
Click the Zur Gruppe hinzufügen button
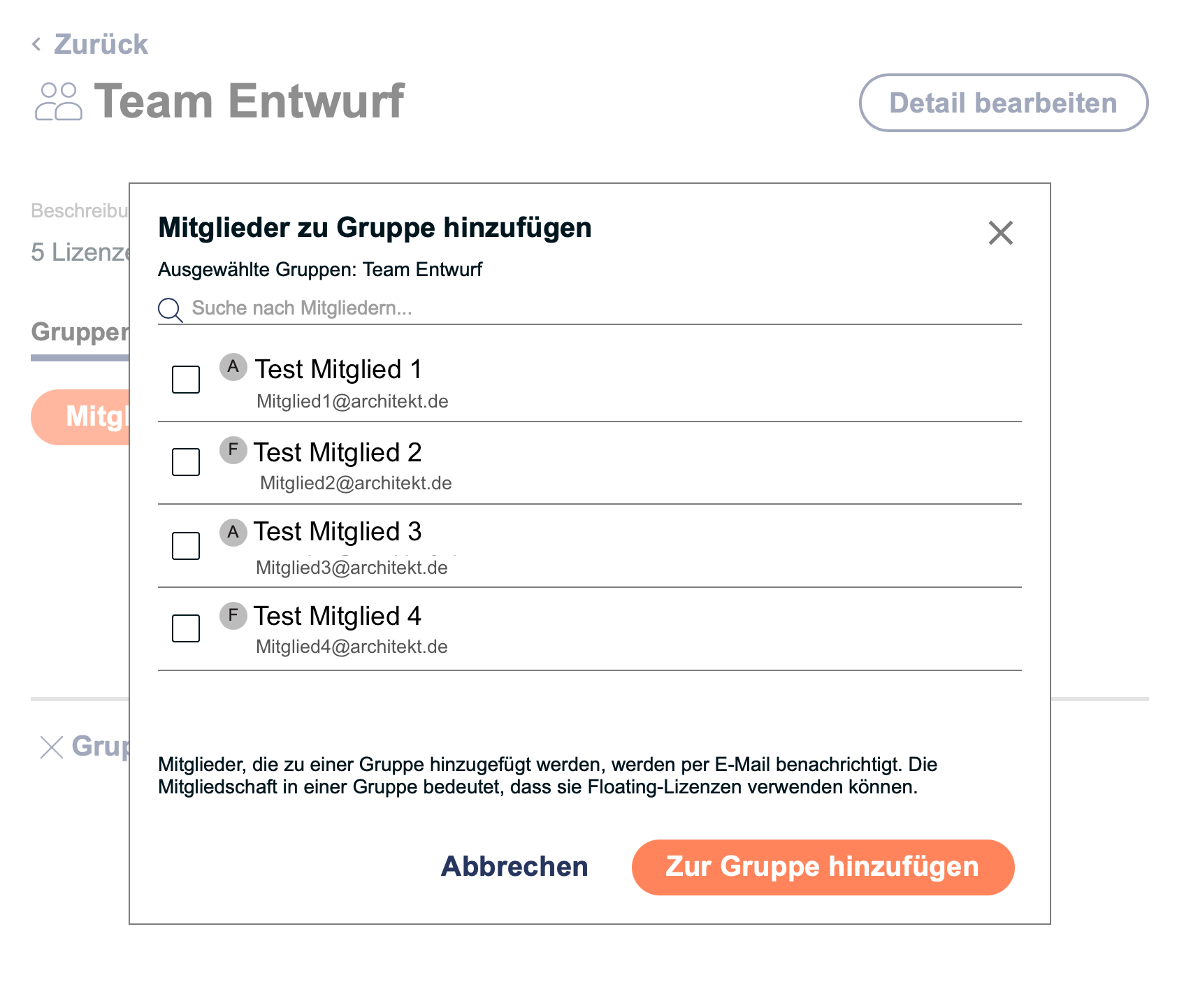click(823, 867)
